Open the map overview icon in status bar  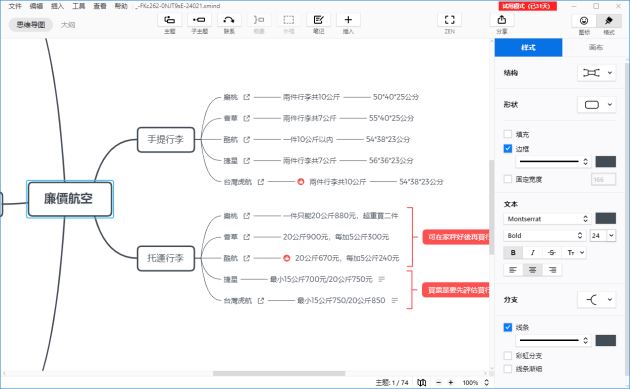click(421, 383)
